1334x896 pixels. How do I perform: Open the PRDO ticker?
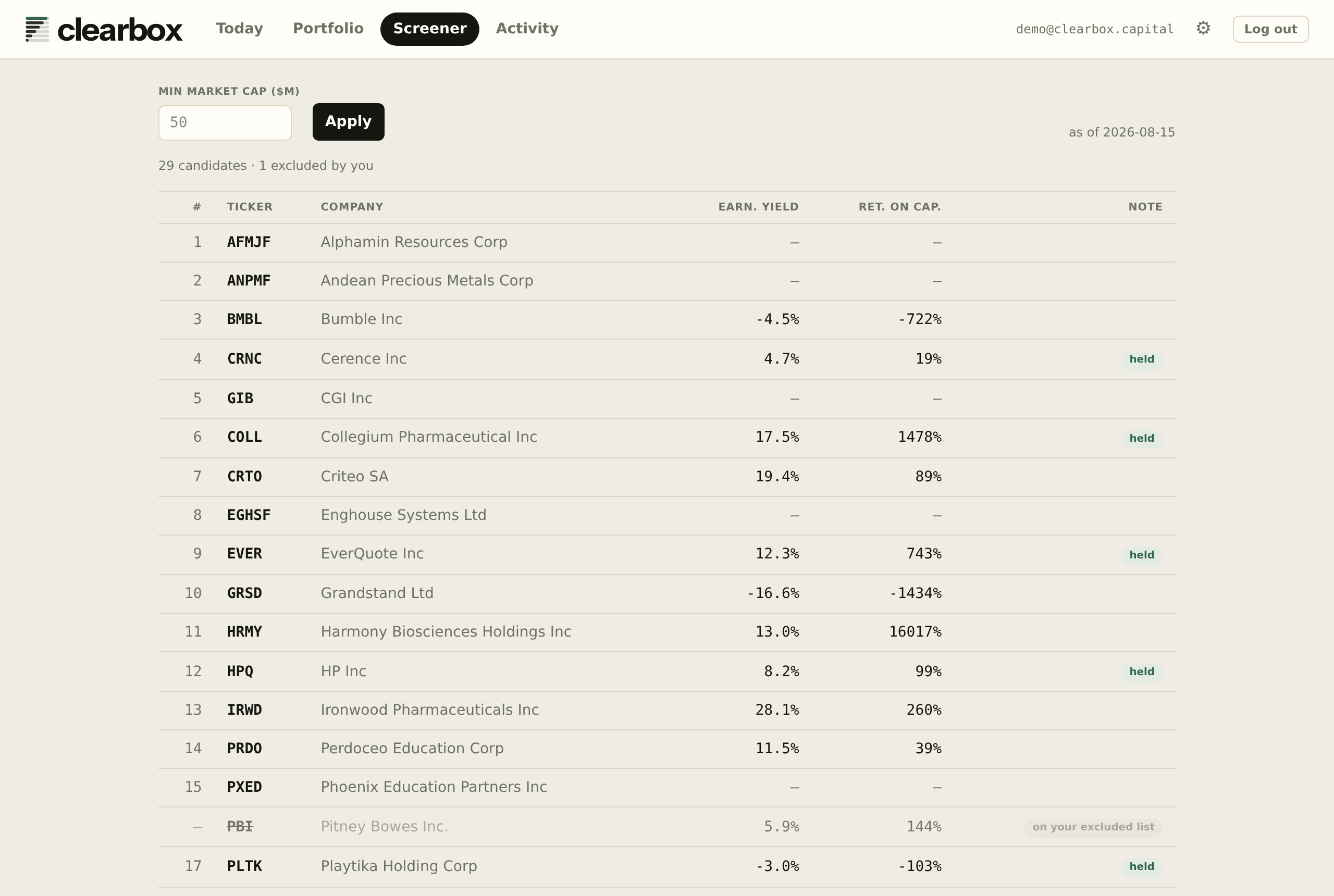244,749
